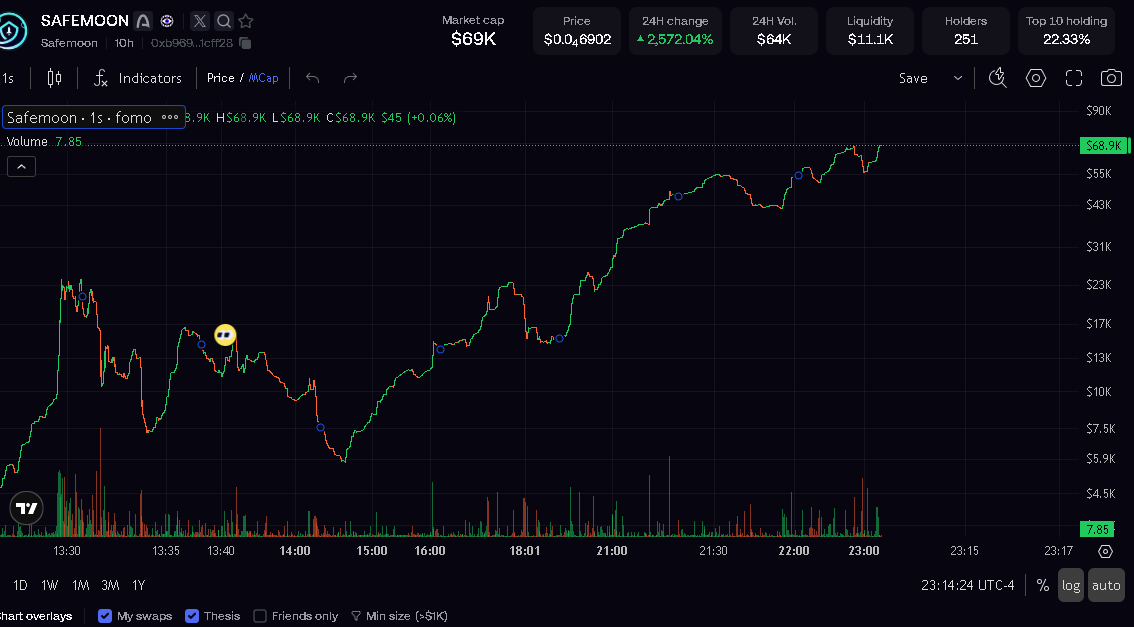Star SAFEMOON as a favorite

[246, 21]
